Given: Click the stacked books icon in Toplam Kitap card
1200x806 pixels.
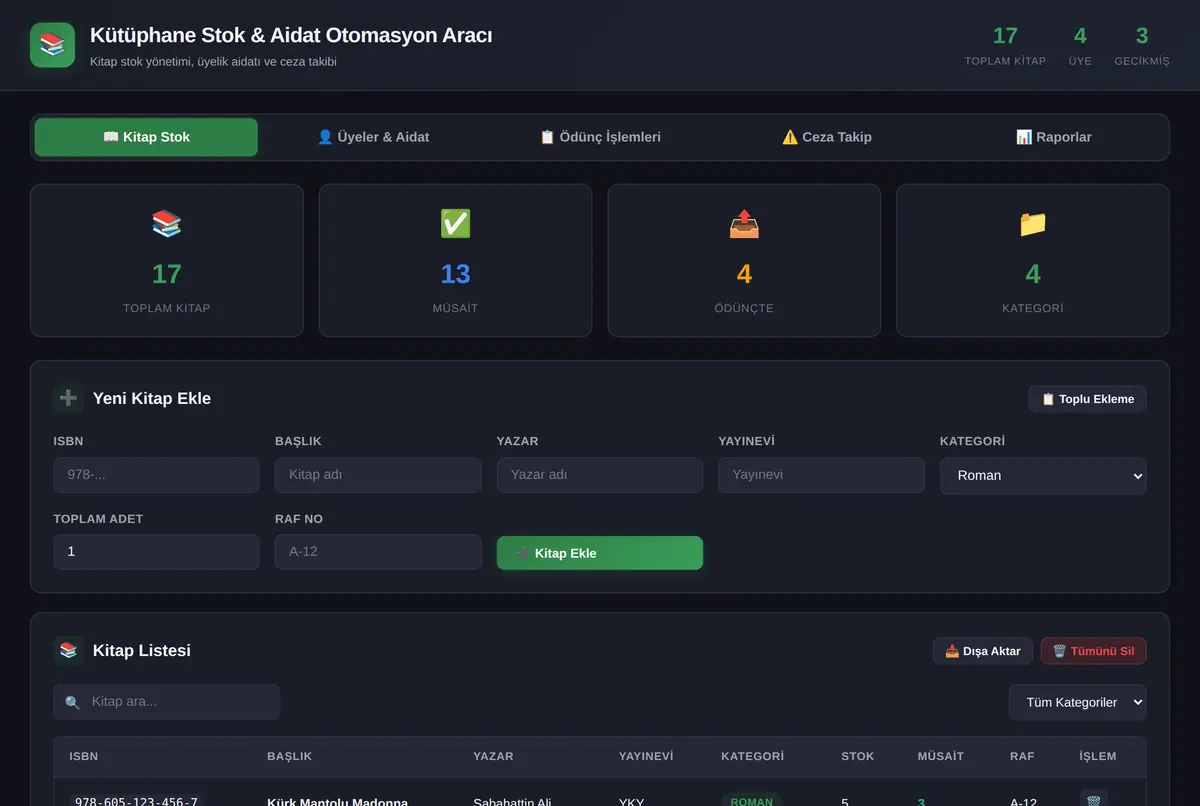Looking at the screenshot, I should (167, 223).
